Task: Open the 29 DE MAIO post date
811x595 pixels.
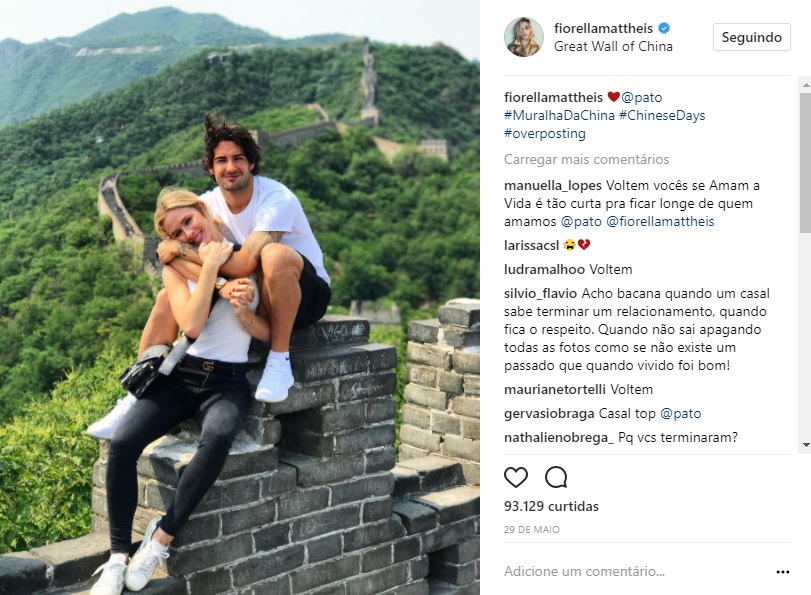Action: point(532,530)
